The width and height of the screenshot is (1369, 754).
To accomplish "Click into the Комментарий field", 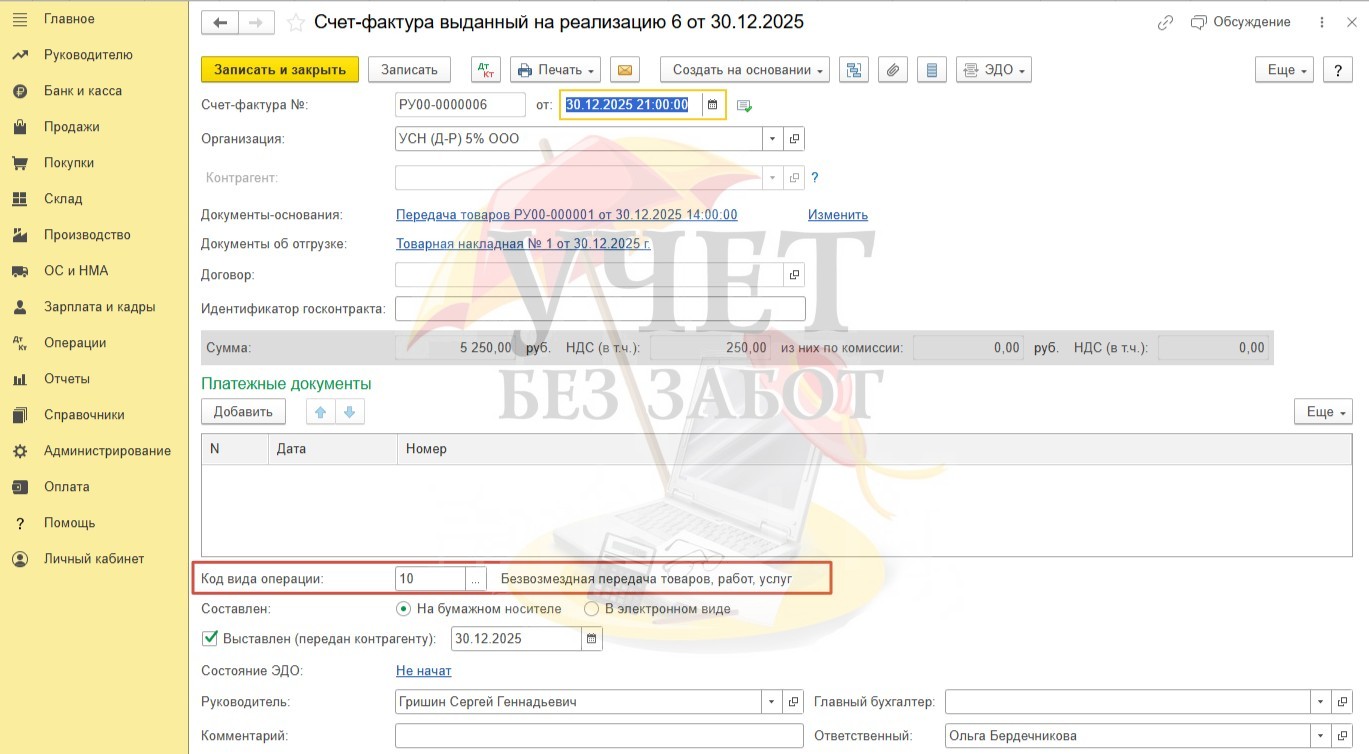I will [599, 736].
